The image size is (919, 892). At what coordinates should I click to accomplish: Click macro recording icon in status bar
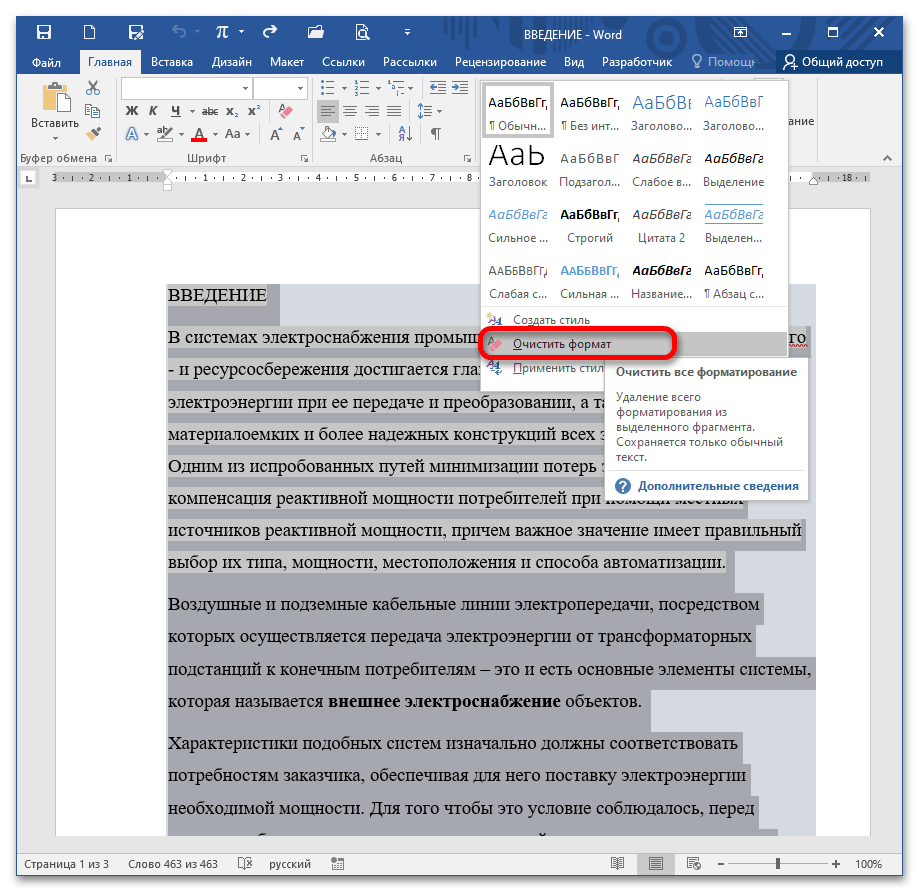338,863
